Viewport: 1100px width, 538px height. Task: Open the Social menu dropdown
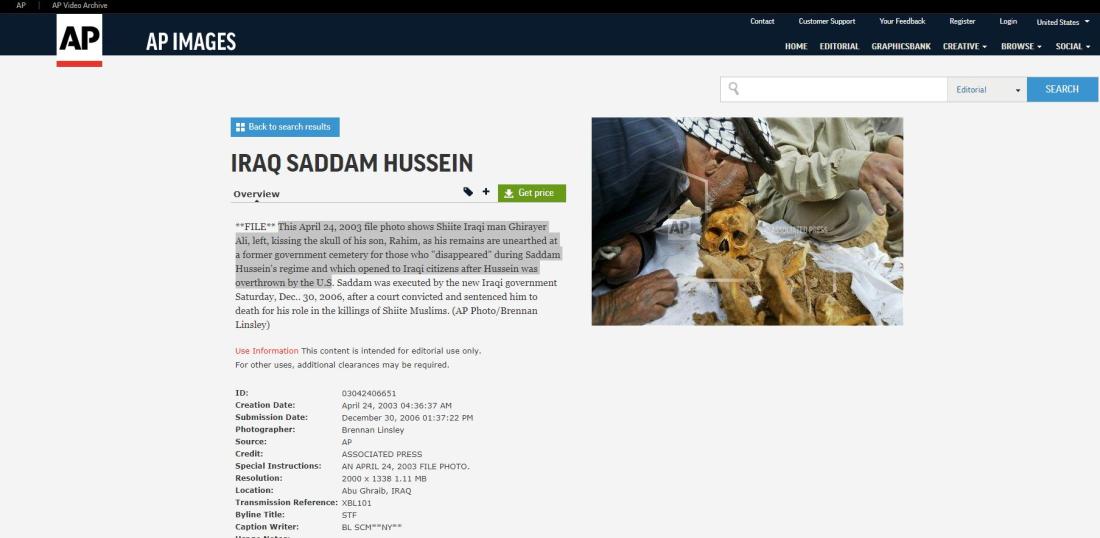pyautogui.click(x=1073, y=46)
